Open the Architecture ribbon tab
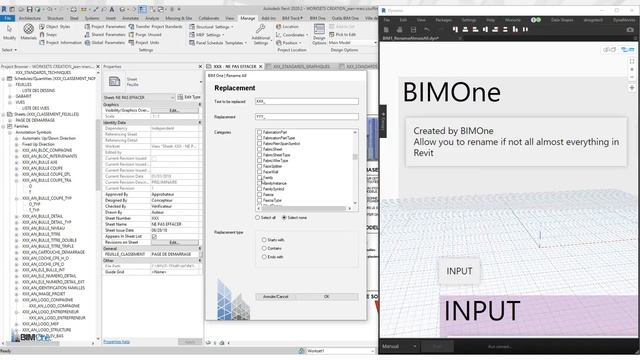 point(29,18)
